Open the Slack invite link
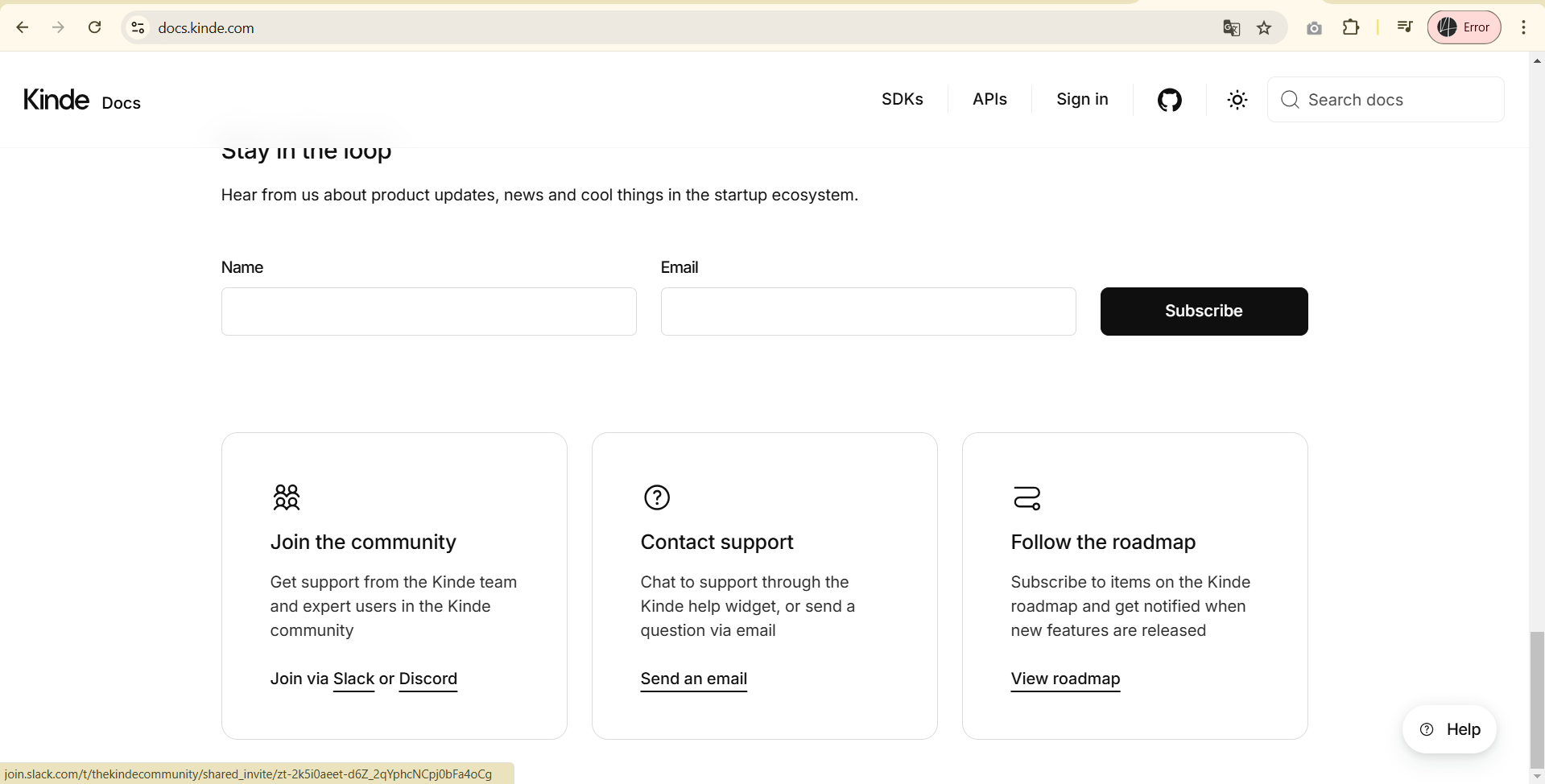The height and width of the screenshot is (784, 1545). click(x=354, y=679)
